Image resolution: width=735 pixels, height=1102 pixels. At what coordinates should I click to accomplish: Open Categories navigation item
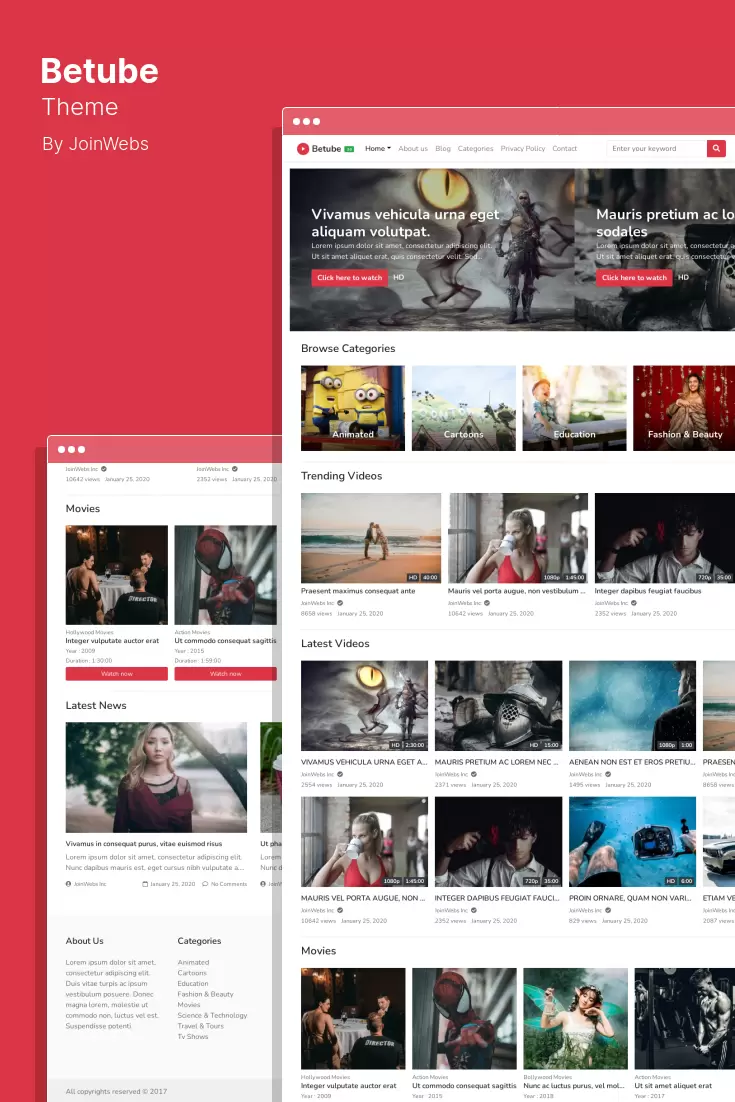tap(475, 149)
